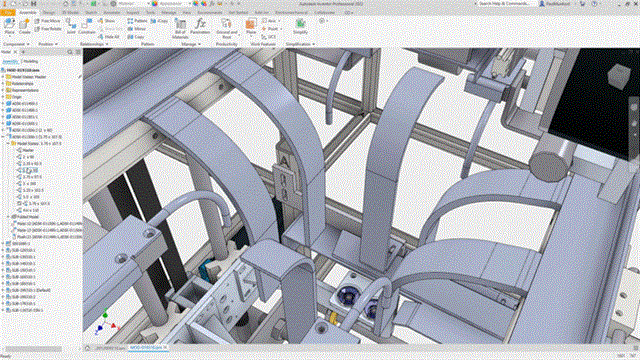Click the Place component icon

coord(9,26)
